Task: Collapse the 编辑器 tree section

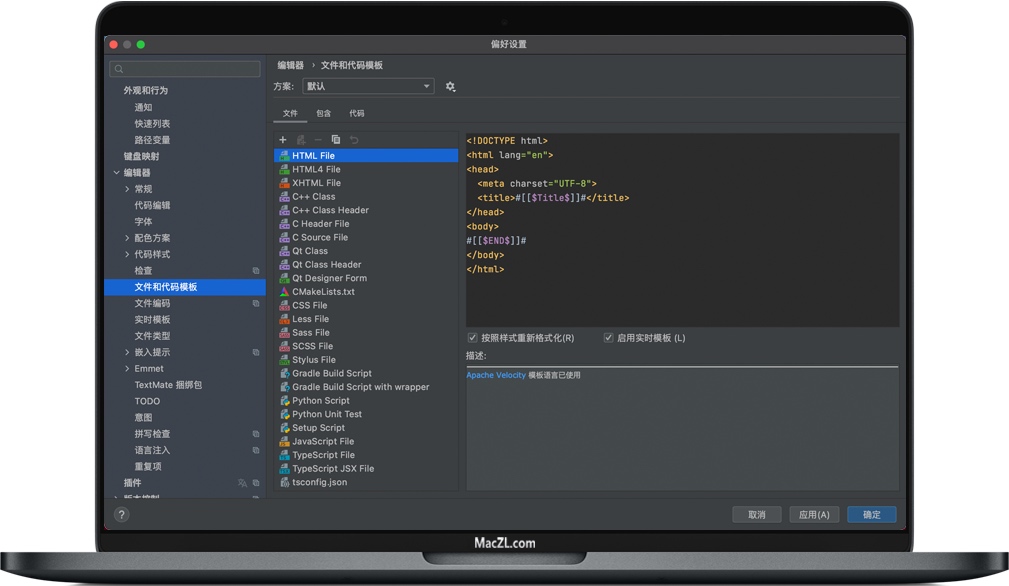Action: coord(117,172)
